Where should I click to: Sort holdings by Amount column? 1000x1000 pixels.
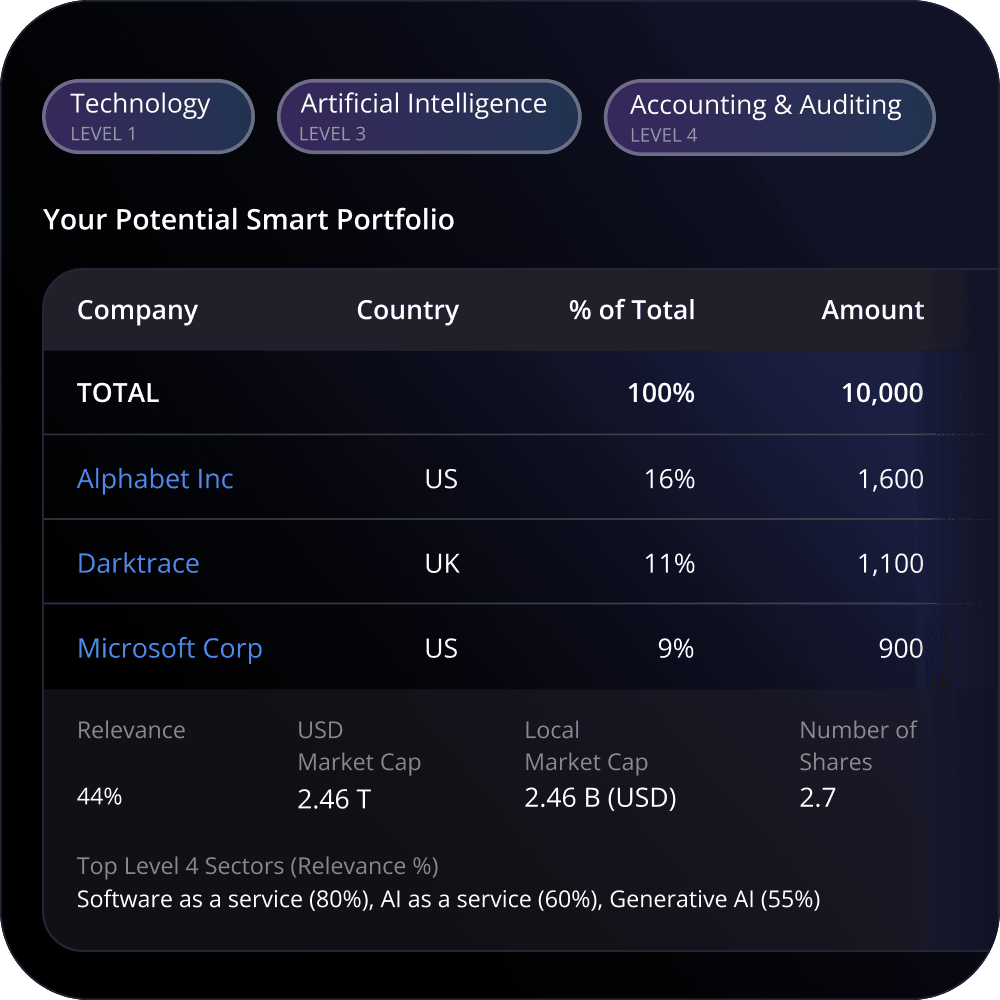click(x=872, y=310)
